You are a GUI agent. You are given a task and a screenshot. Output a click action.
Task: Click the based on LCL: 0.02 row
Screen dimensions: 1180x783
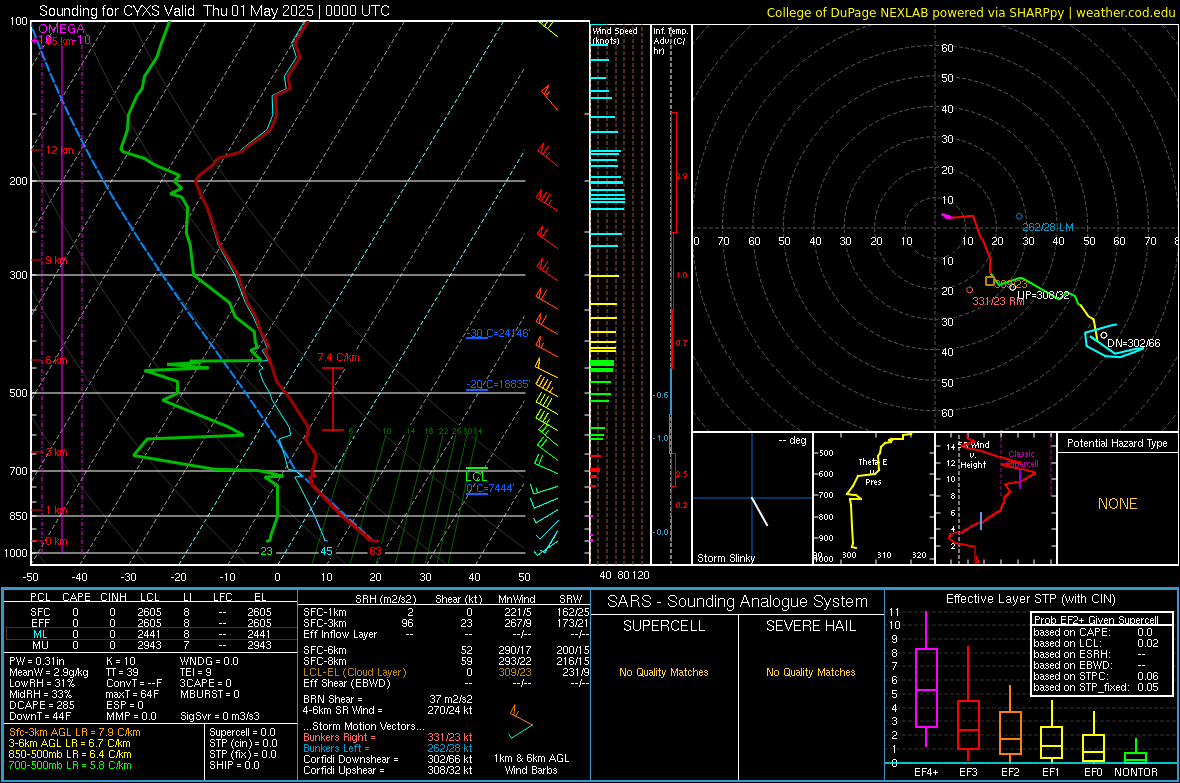click(1096, 643)
